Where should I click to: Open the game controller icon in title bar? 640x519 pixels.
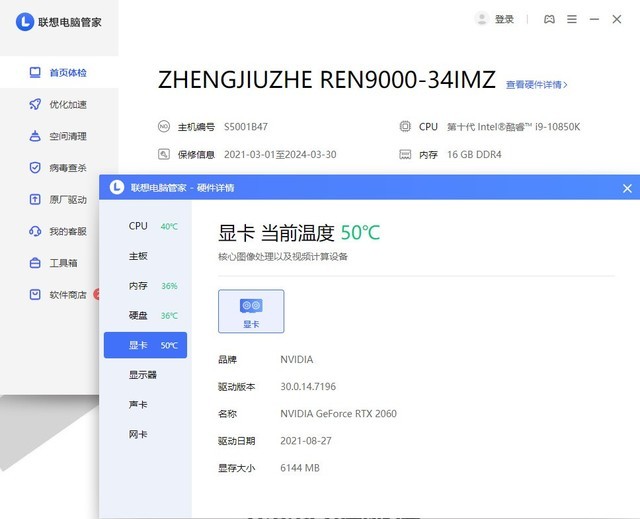click(549, 19)
